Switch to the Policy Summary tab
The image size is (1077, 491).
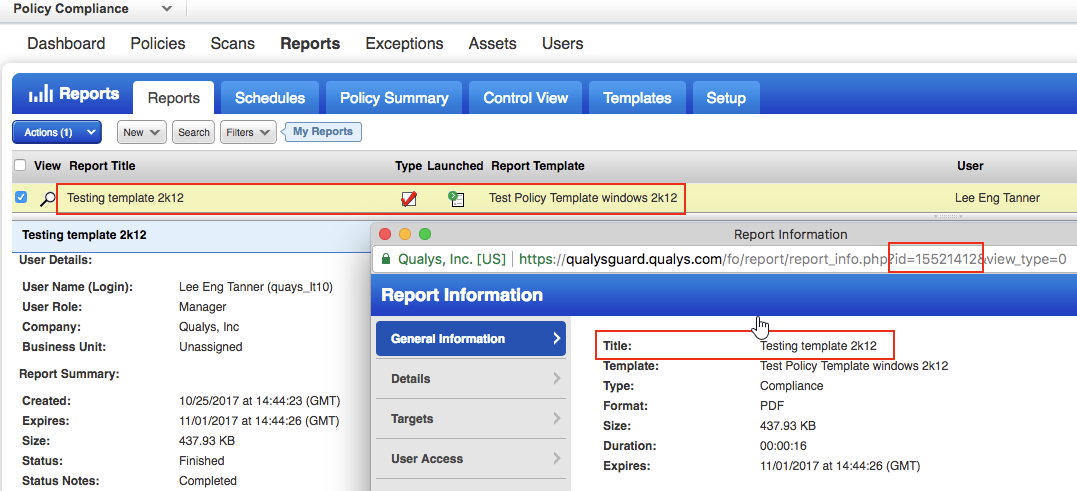(394, 98)
